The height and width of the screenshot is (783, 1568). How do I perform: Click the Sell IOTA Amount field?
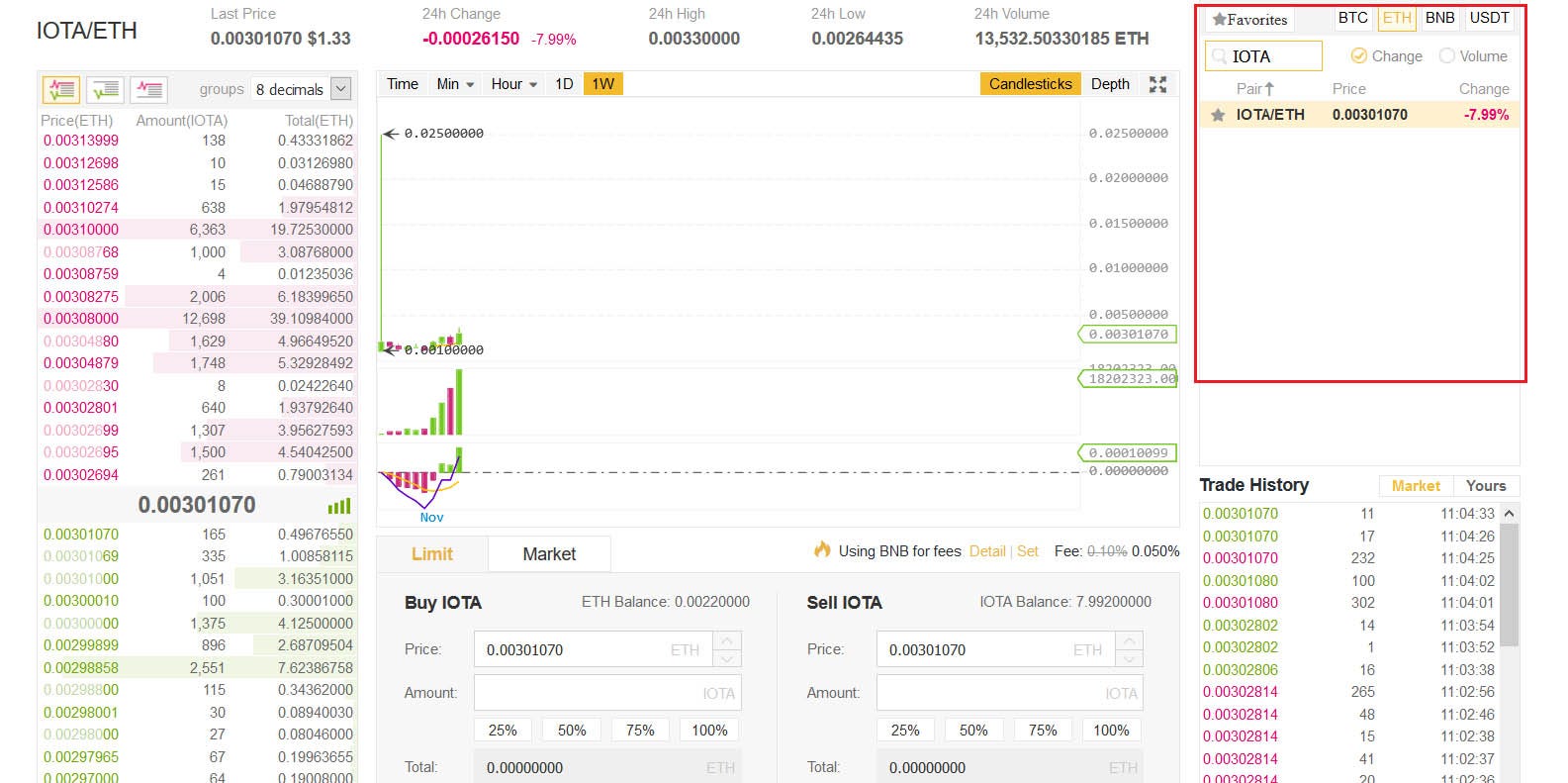[x=1010, y=693]
